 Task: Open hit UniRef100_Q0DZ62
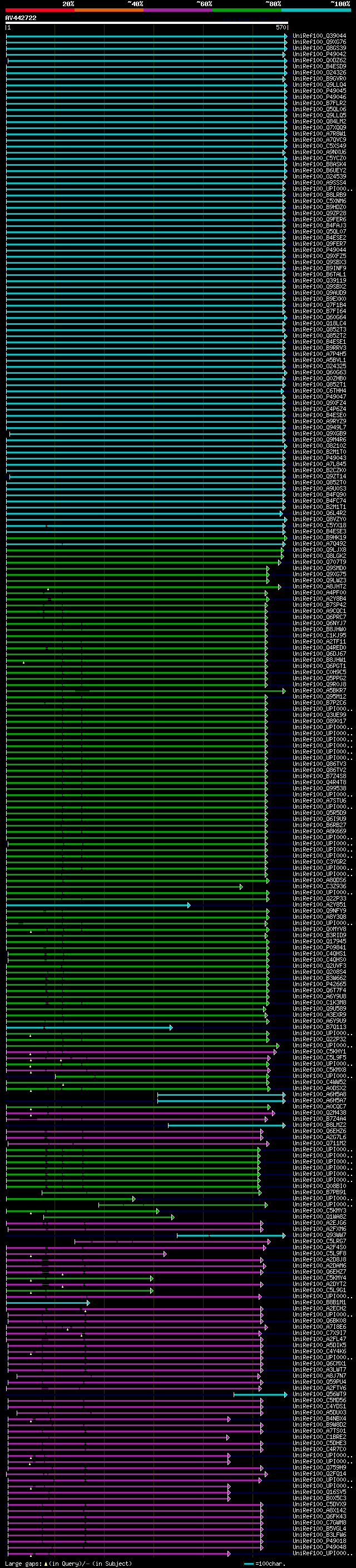319,60
